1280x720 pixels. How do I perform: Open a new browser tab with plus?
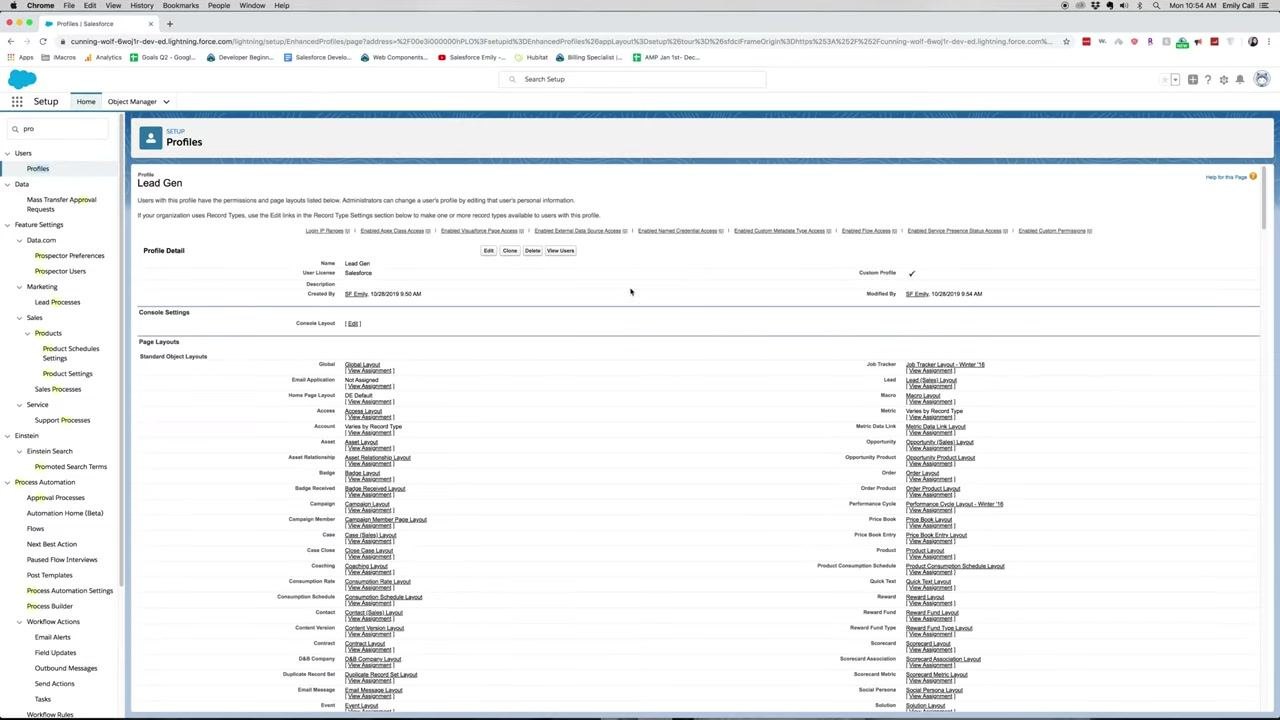coord(169,23)
